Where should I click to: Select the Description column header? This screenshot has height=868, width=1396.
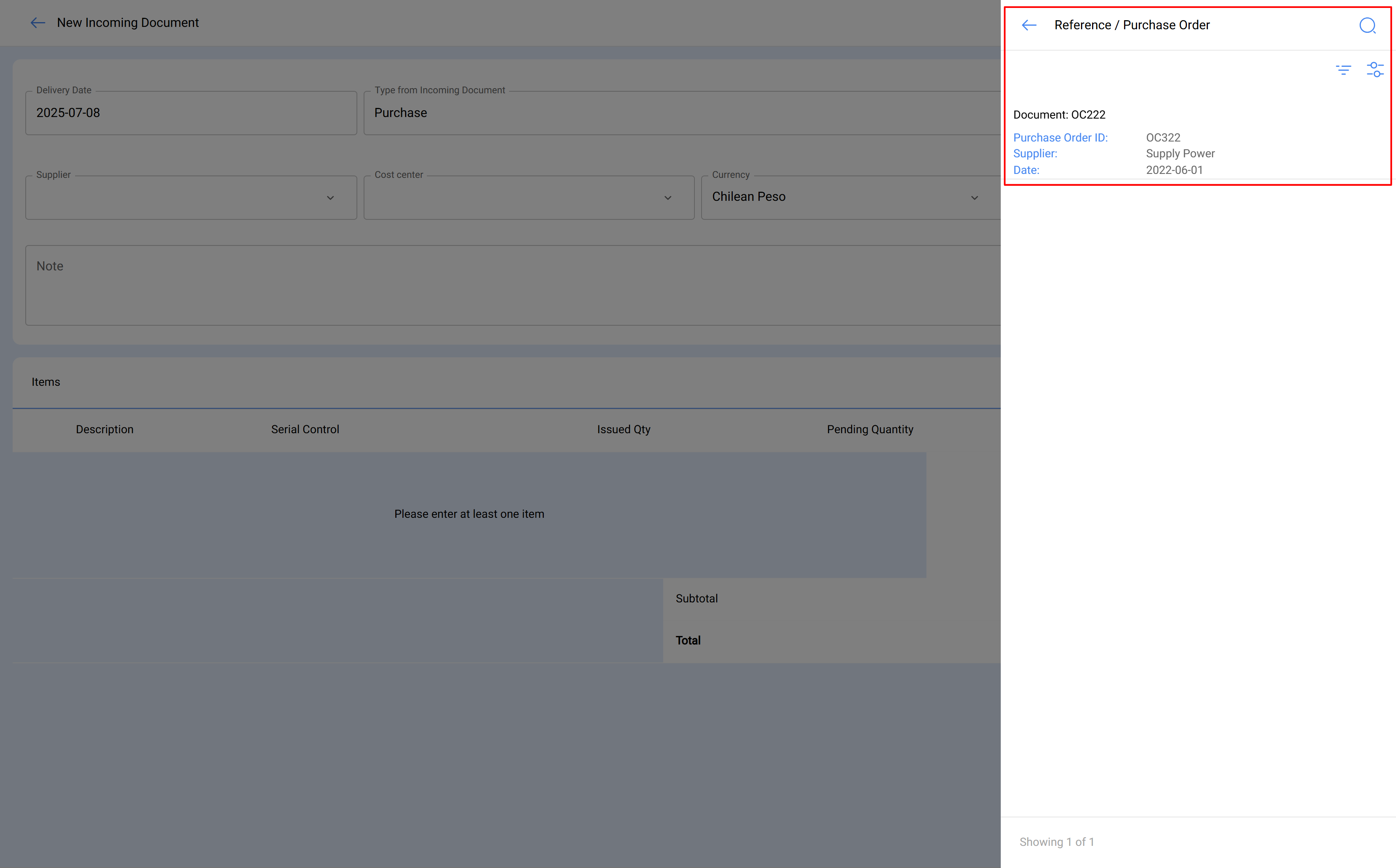(x=104, y=429)
